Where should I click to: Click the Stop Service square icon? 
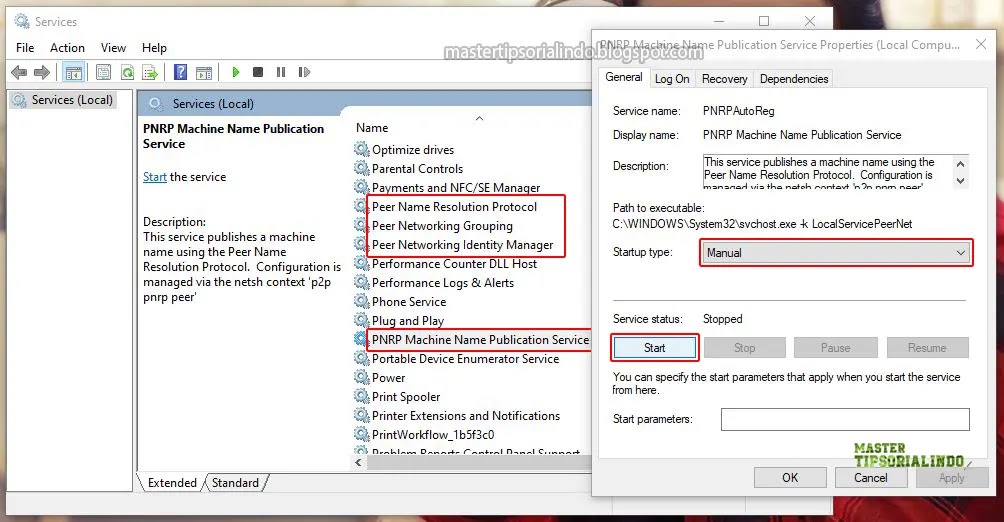(258, 72)
